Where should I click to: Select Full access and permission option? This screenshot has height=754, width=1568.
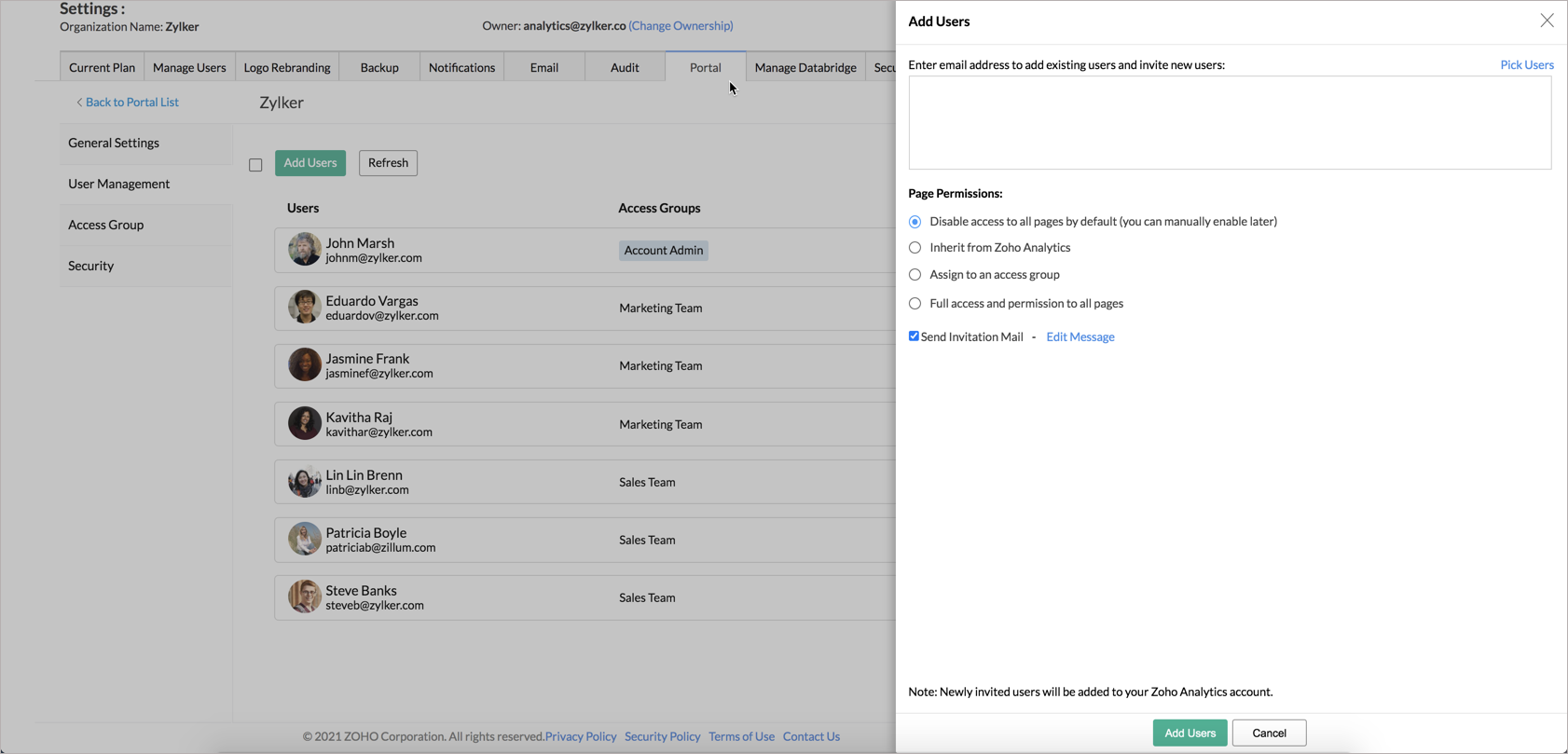(x=915, y=304)
